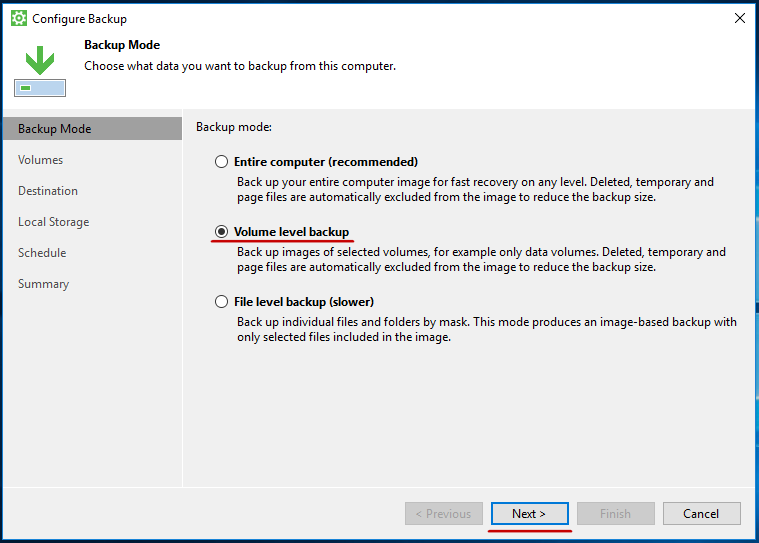Viewport: 759px width, 543px height.
Task: Click the File level backup description text
Action: [x=486, y=329]
